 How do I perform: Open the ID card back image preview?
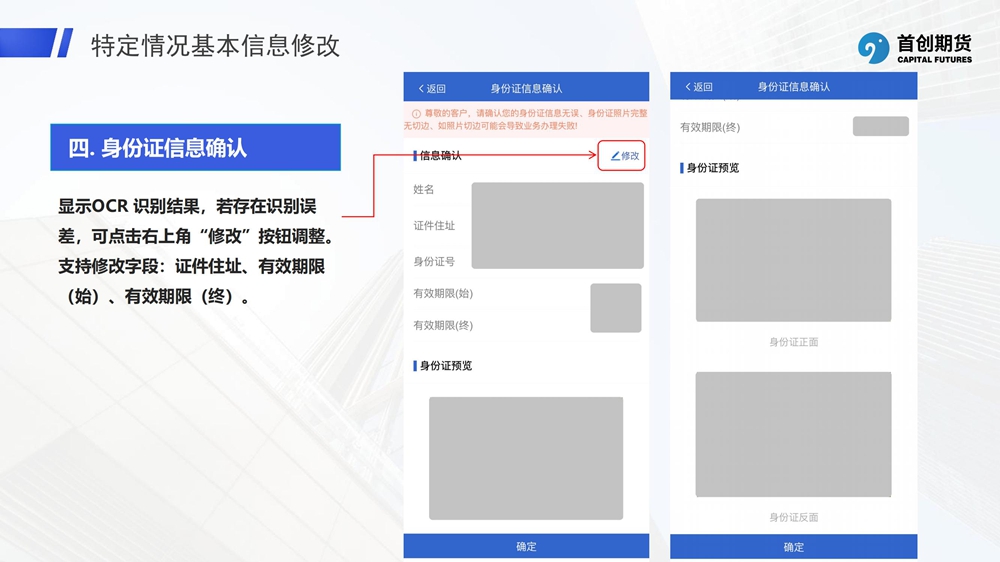pyautogui.click(x=793, y=434)
